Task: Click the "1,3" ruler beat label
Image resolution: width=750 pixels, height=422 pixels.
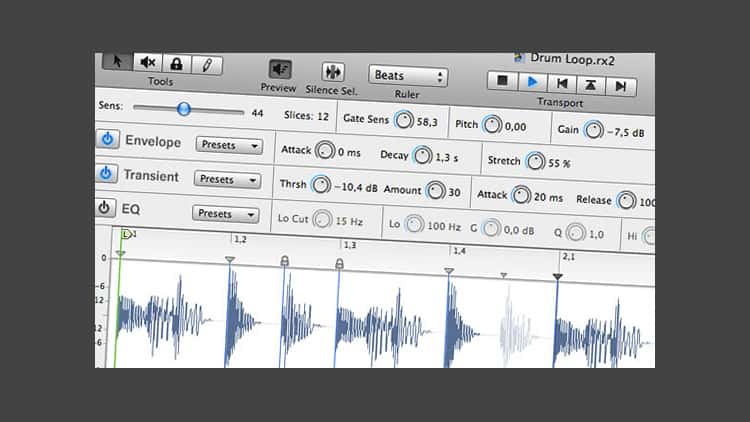Action: tap(350, 245)
